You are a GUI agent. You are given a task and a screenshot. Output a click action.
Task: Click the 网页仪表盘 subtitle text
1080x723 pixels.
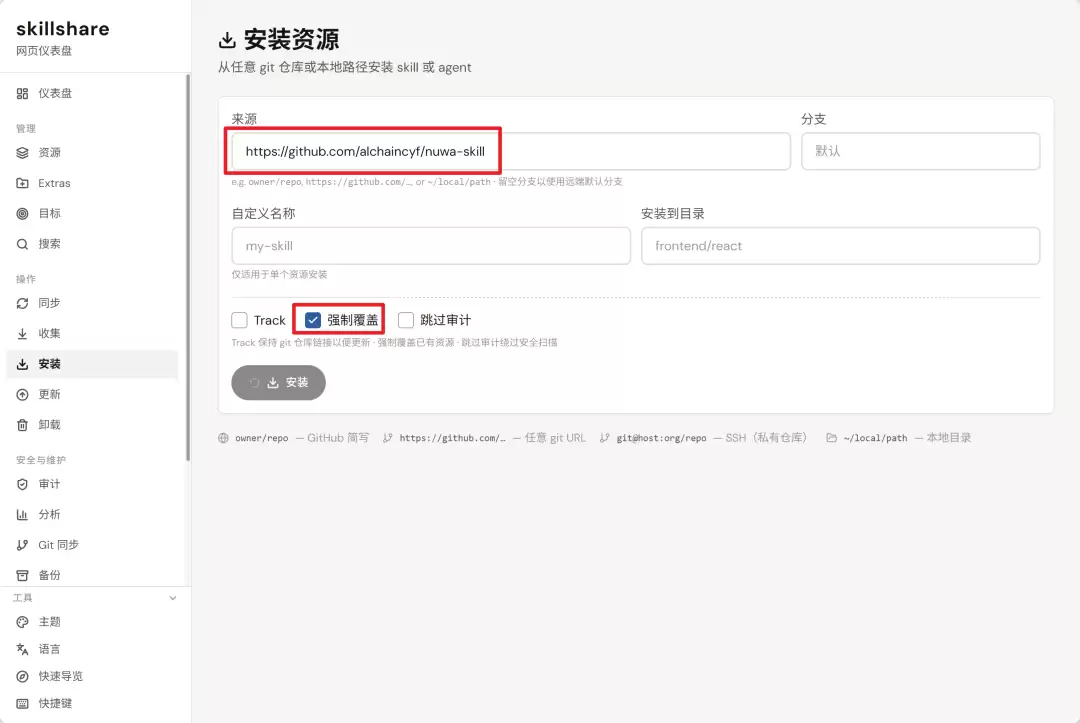(44, 51)
